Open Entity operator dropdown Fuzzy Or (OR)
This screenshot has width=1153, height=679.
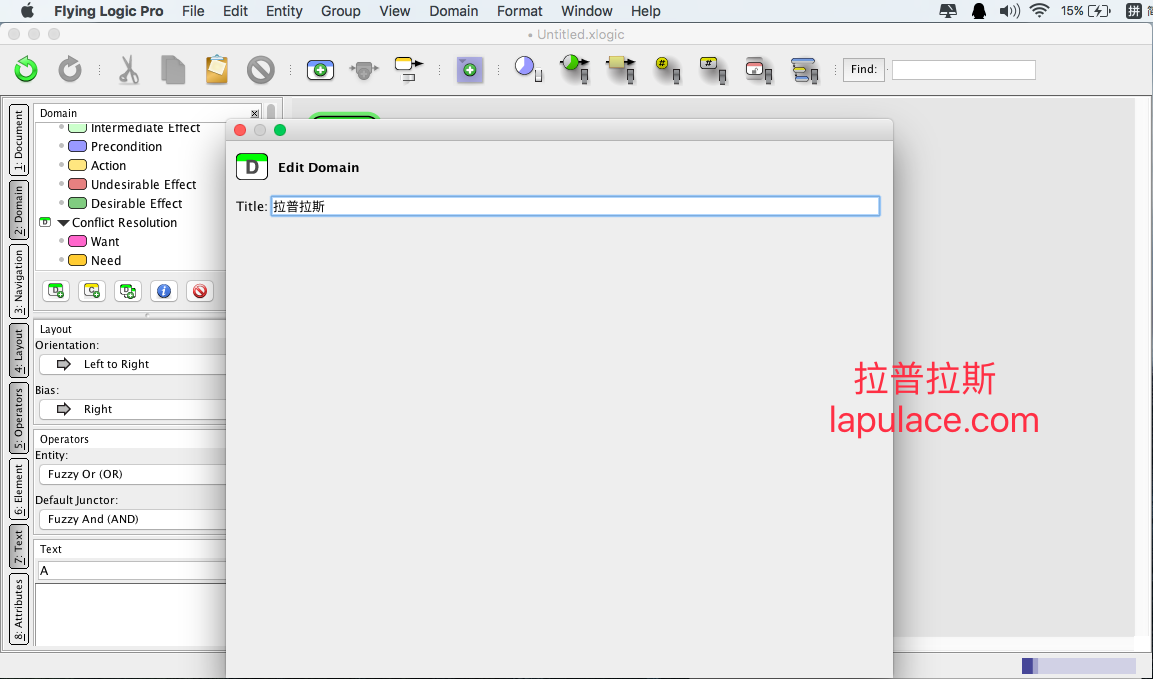click(132, 474)
